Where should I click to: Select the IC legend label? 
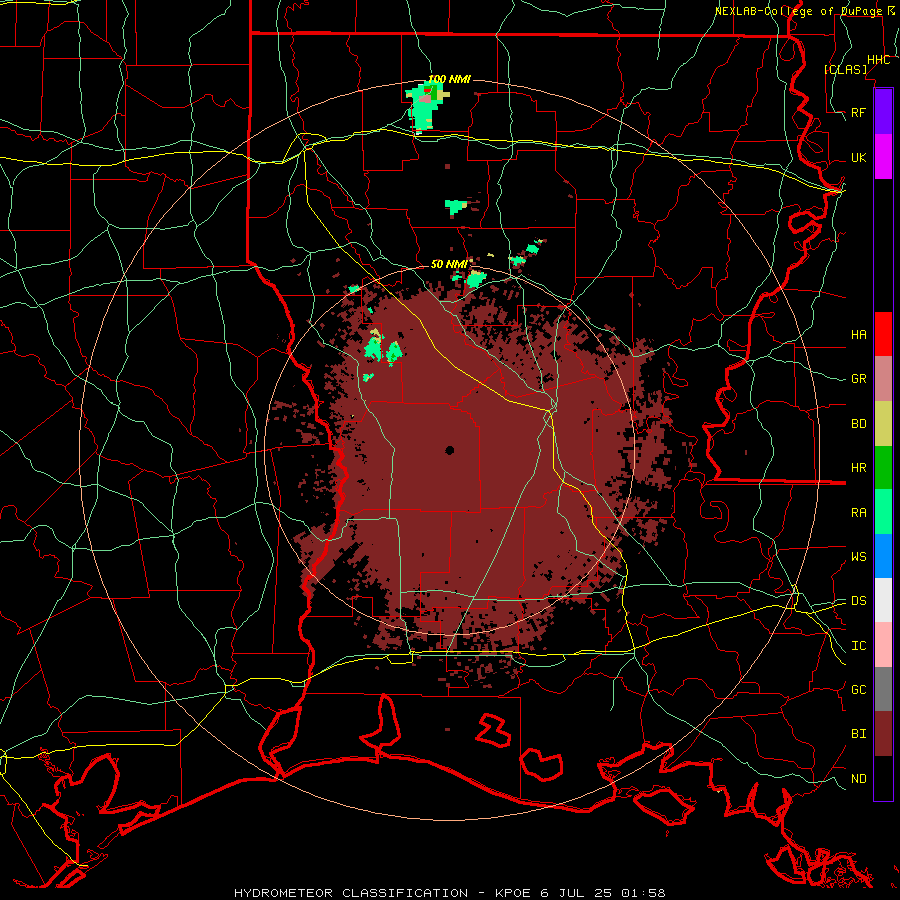858,646
